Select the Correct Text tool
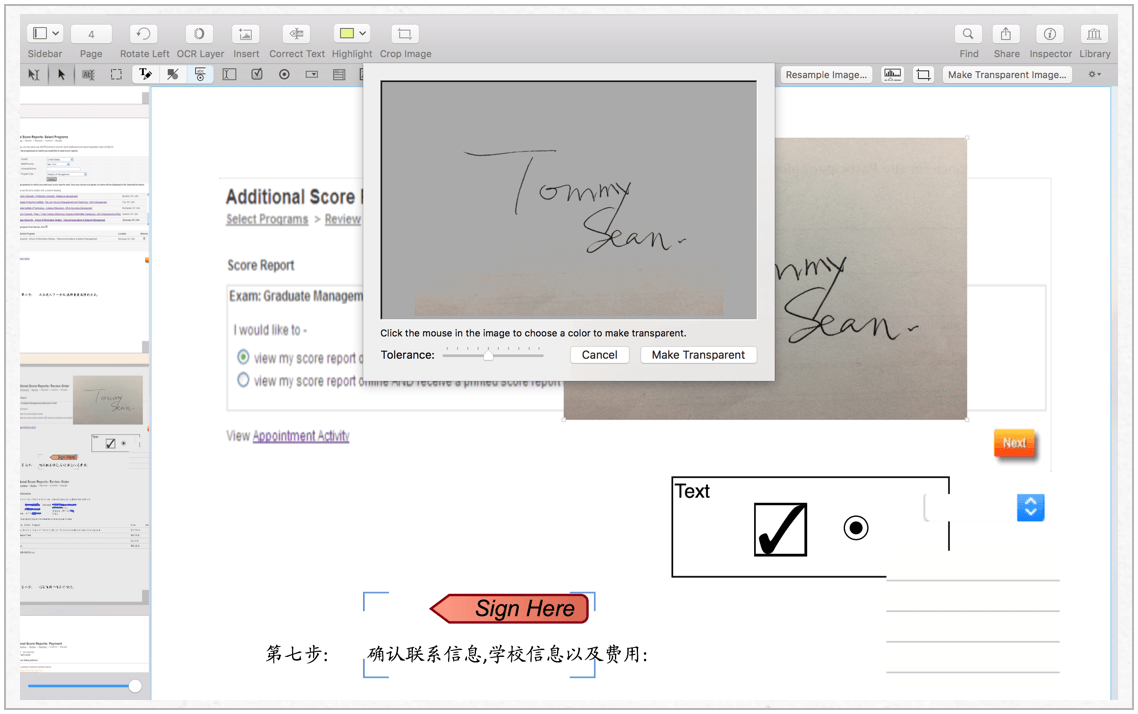 (296, 34)
